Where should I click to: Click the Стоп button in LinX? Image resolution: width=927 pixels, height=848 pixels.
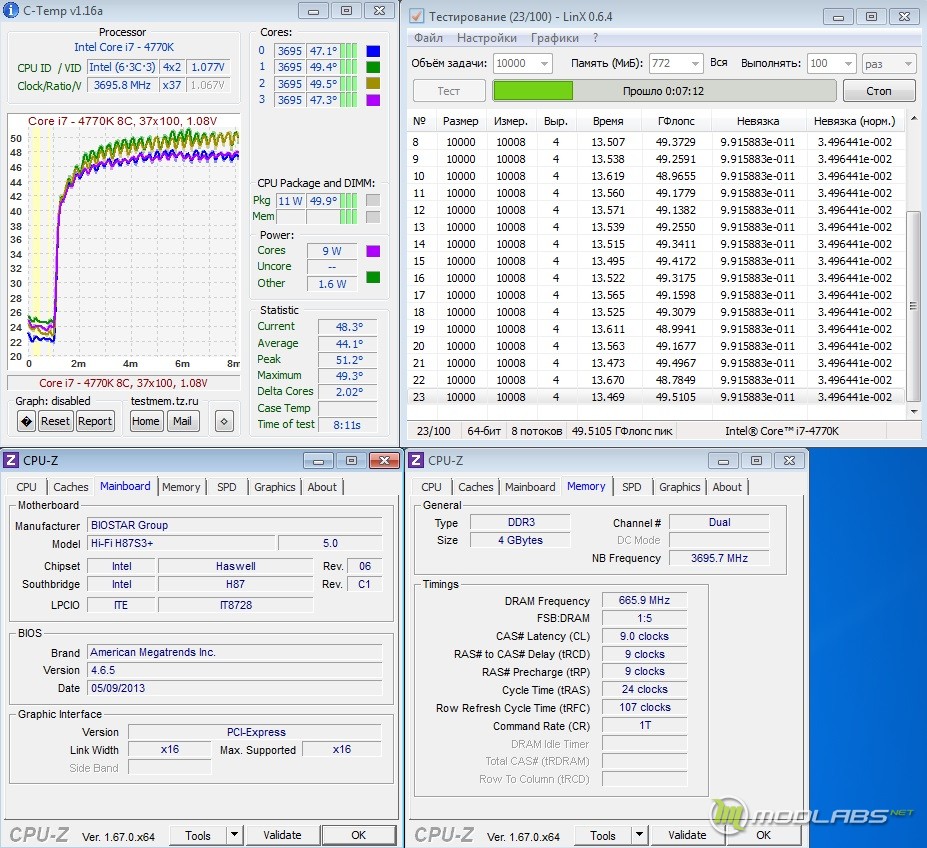[879, 91]
